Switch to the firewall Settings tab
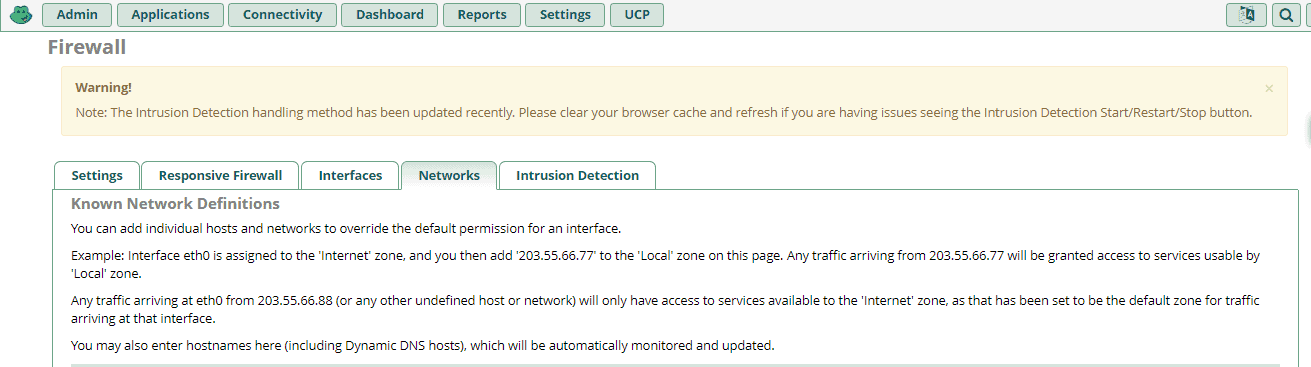 pos(97,175)
